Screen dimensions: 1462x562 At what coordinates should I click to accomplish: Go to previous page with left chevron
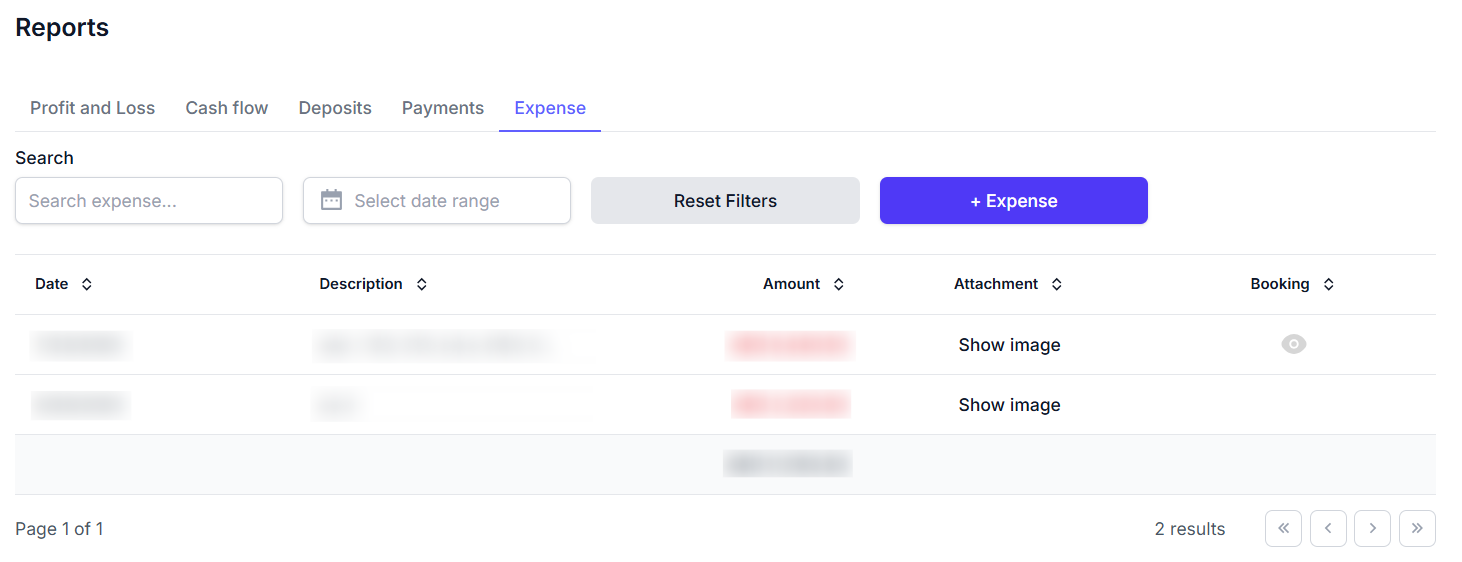click(x=1328, y=529)
